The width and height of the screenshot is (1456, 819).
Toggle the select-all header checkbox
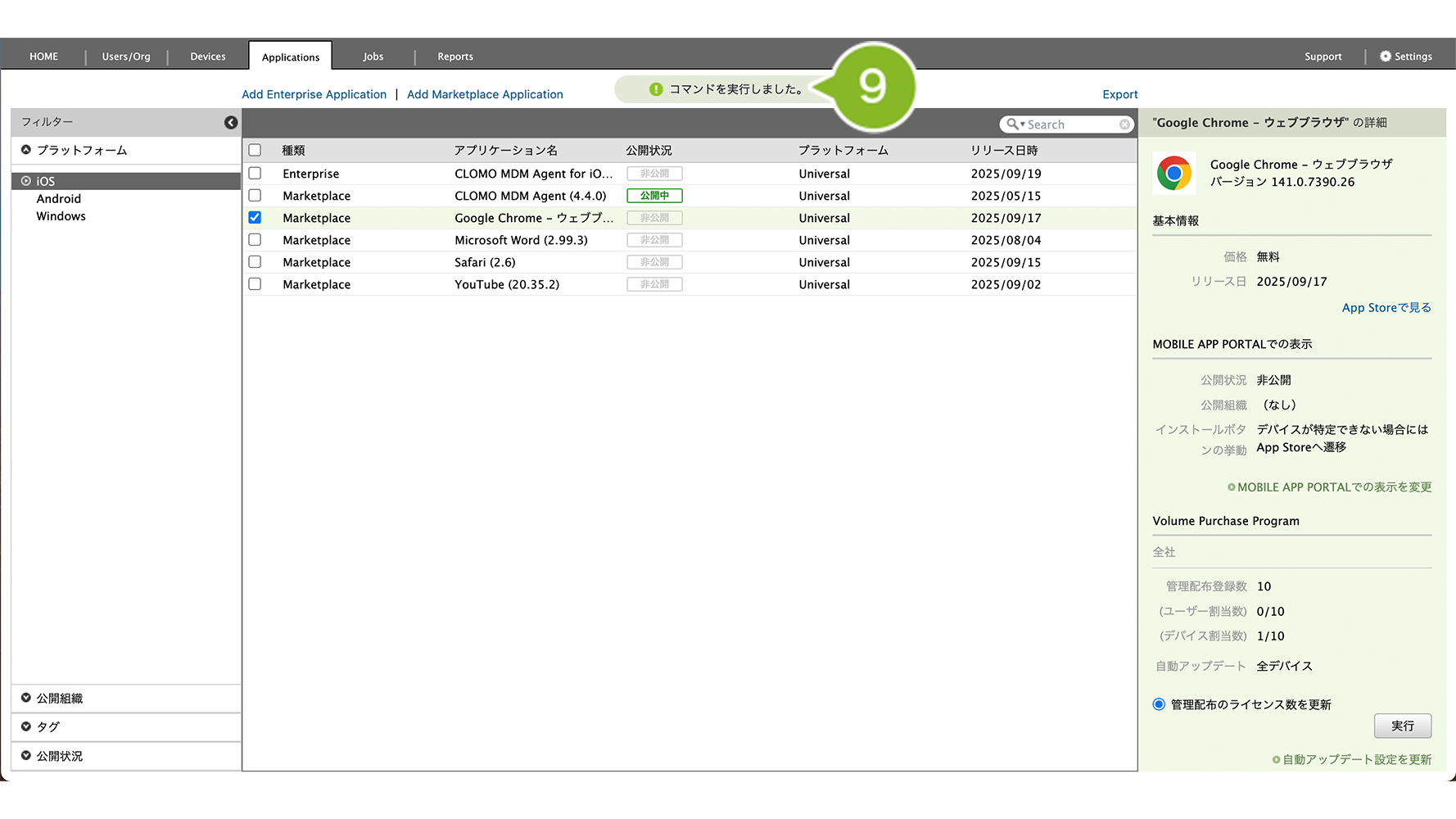pyautogui.click(x=255, y=151)
